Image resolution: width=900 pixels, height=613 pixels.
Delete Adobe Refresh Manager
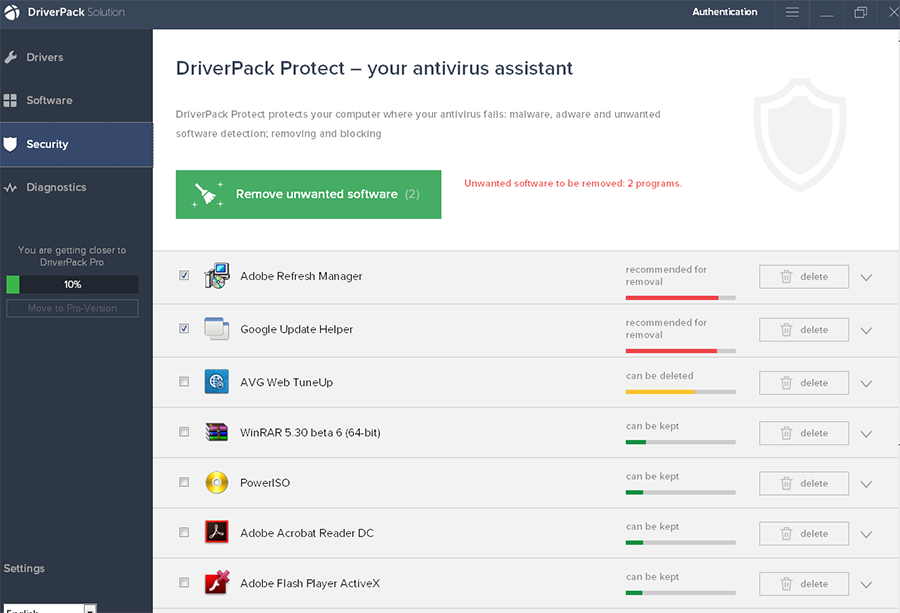coord(804,277)
